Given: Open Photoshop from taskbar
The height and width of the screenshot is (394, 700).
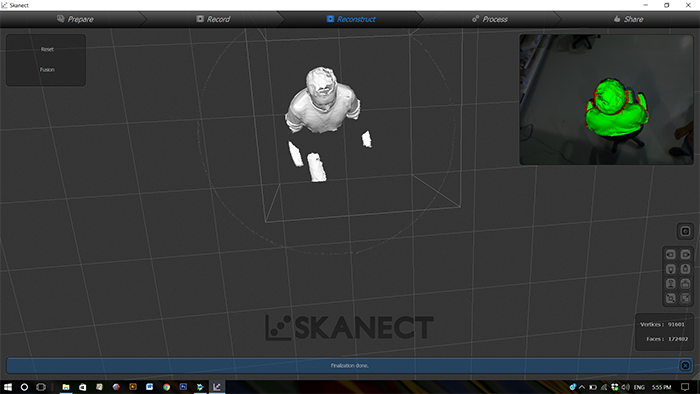Looking at the screenshot, I should pyautogui.click(x=183, y=387).
